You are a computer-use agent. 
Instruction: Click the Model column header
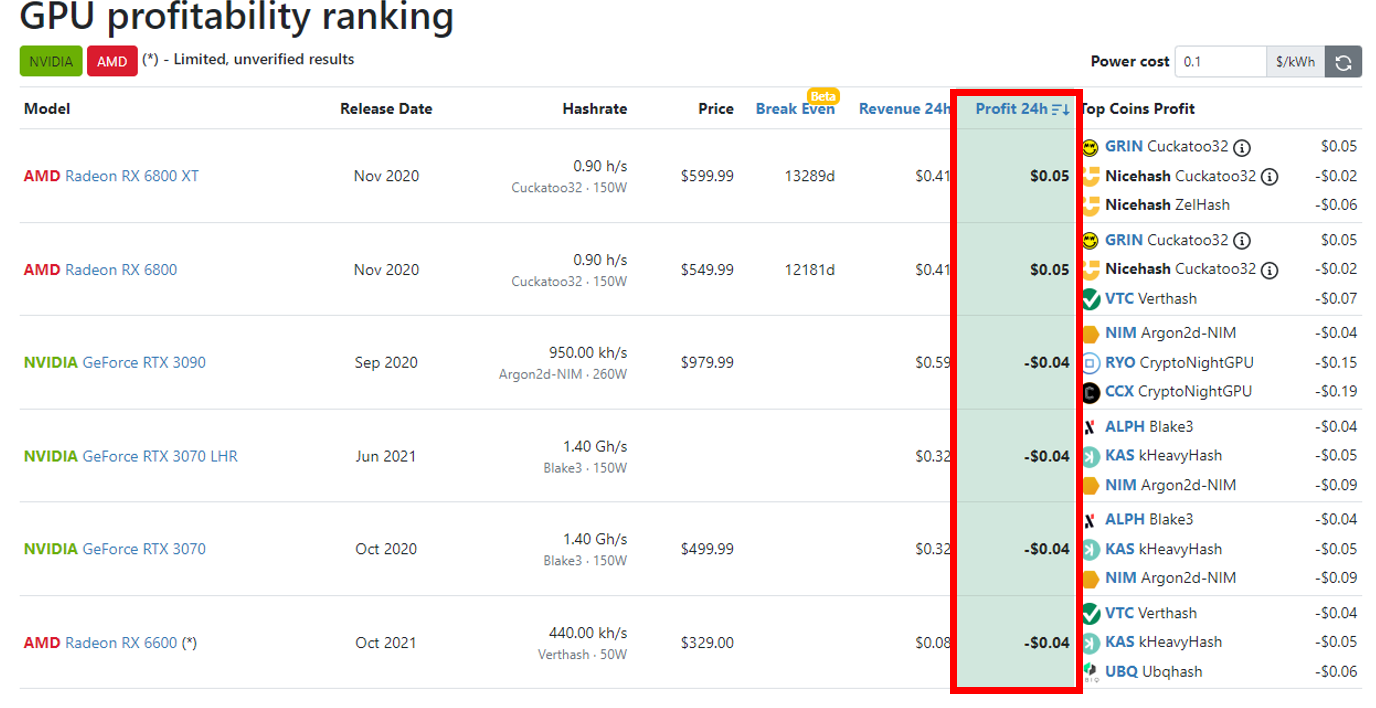[46, 109]
